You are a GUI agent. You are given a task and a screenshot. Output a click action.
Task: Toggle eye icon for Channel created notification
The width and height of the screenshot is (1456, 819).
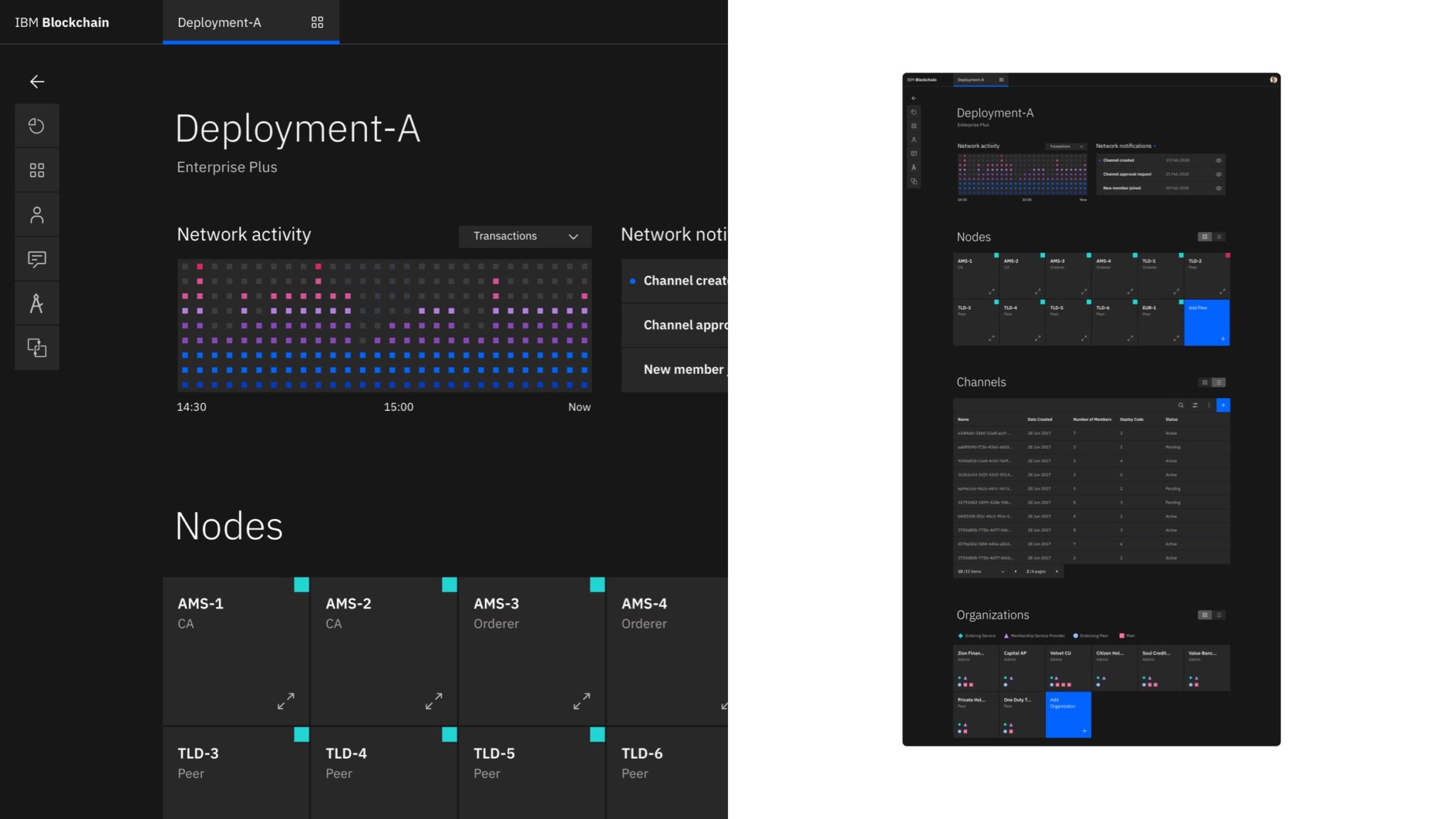[x=1219, y=161]
